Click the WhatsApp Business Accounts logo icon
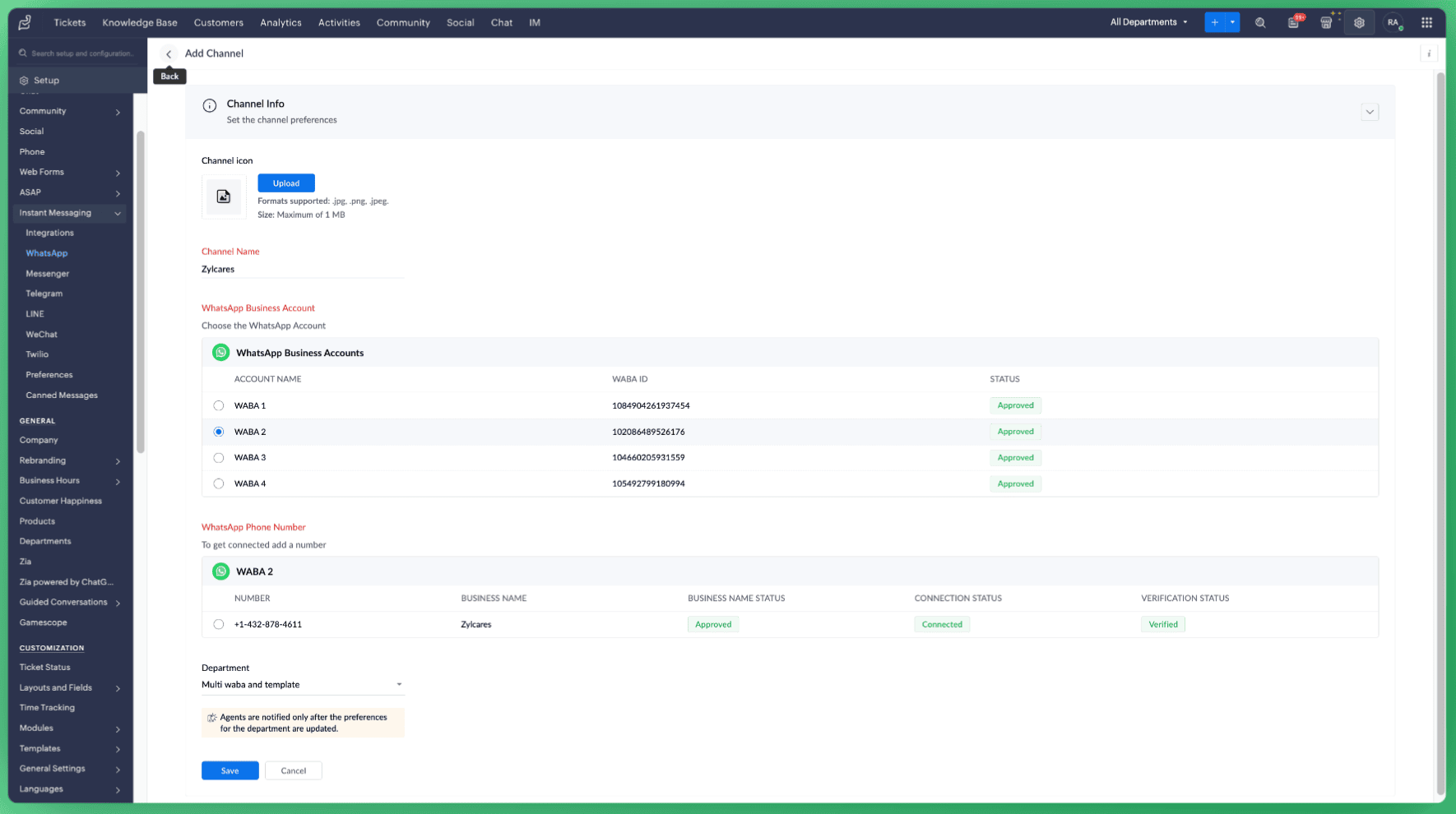The image size is (1456, 814). point(221,353)
